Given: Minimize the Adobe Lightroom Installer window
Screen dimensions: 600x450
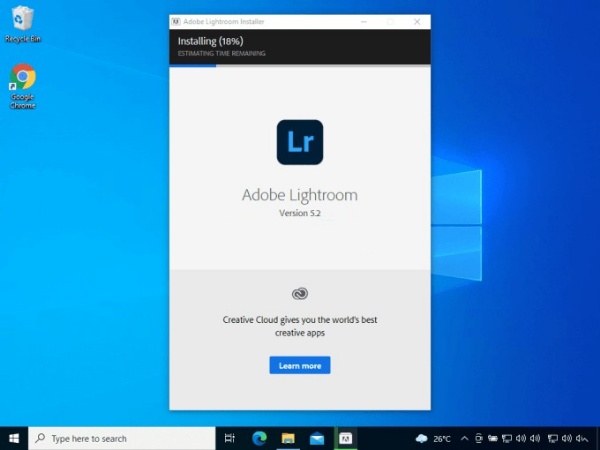Looking at the screenshot, I should click(364, 22).
